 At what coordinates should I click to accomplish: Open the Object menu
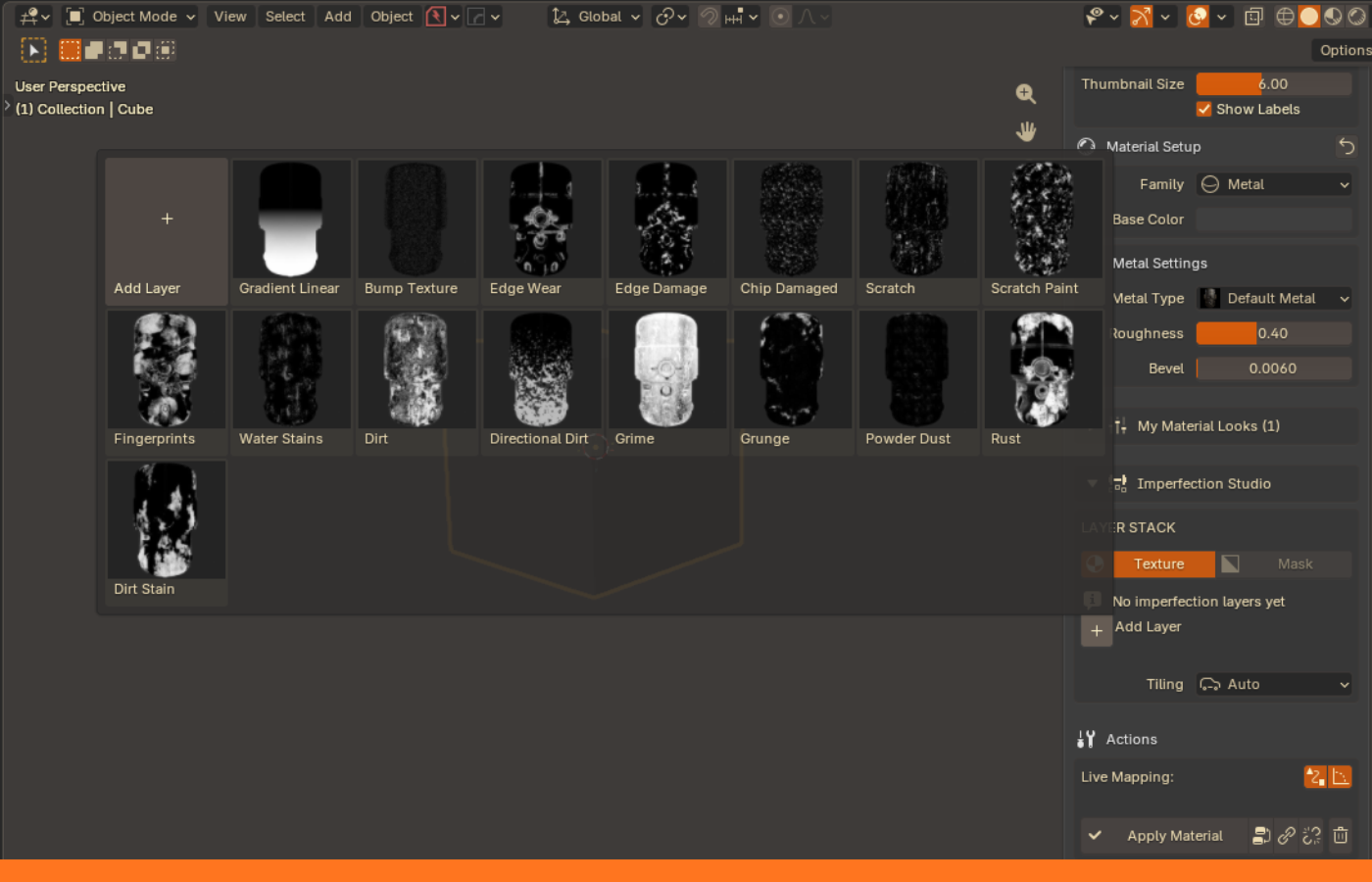(392, 17)
